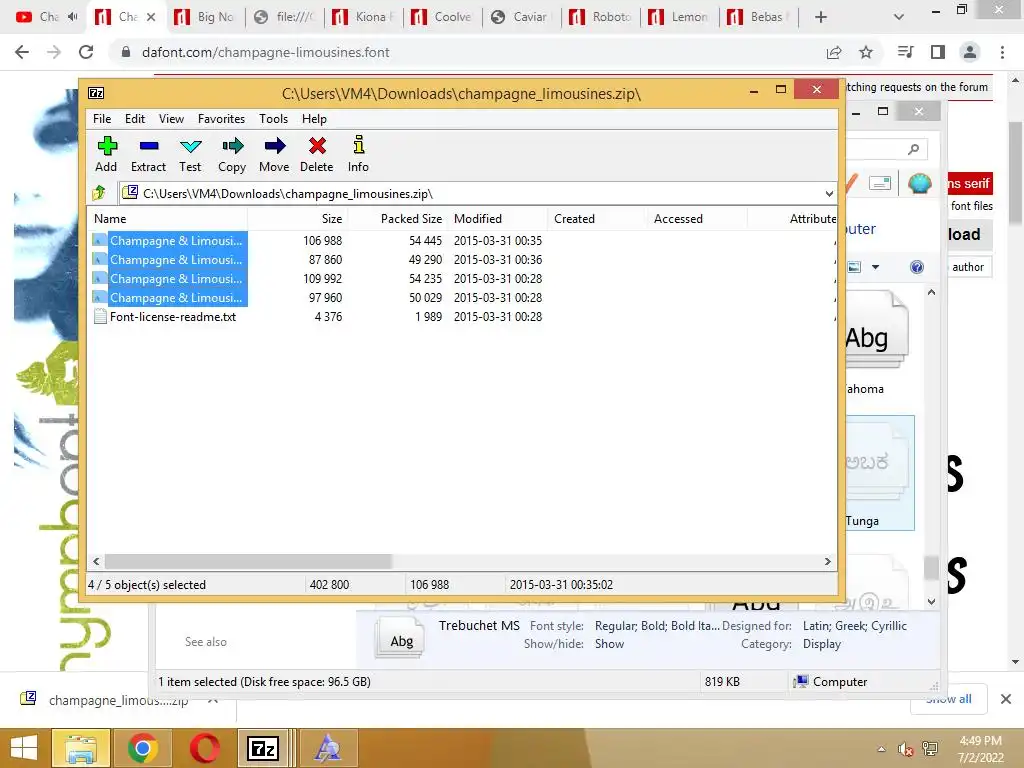Show hidden system tray icons
The height and width of the screenshot is (768, 1024).
click(881, 749)
